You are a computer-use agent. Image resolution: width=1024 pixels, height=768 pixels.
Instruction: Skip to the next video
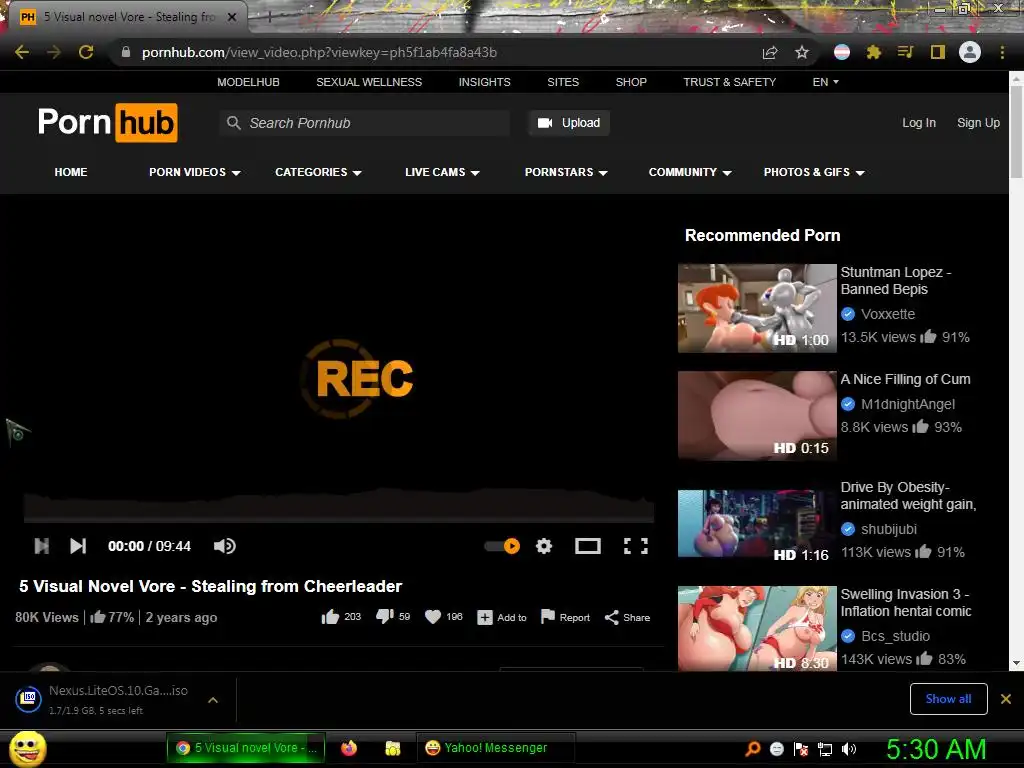[x=78, y=546]
